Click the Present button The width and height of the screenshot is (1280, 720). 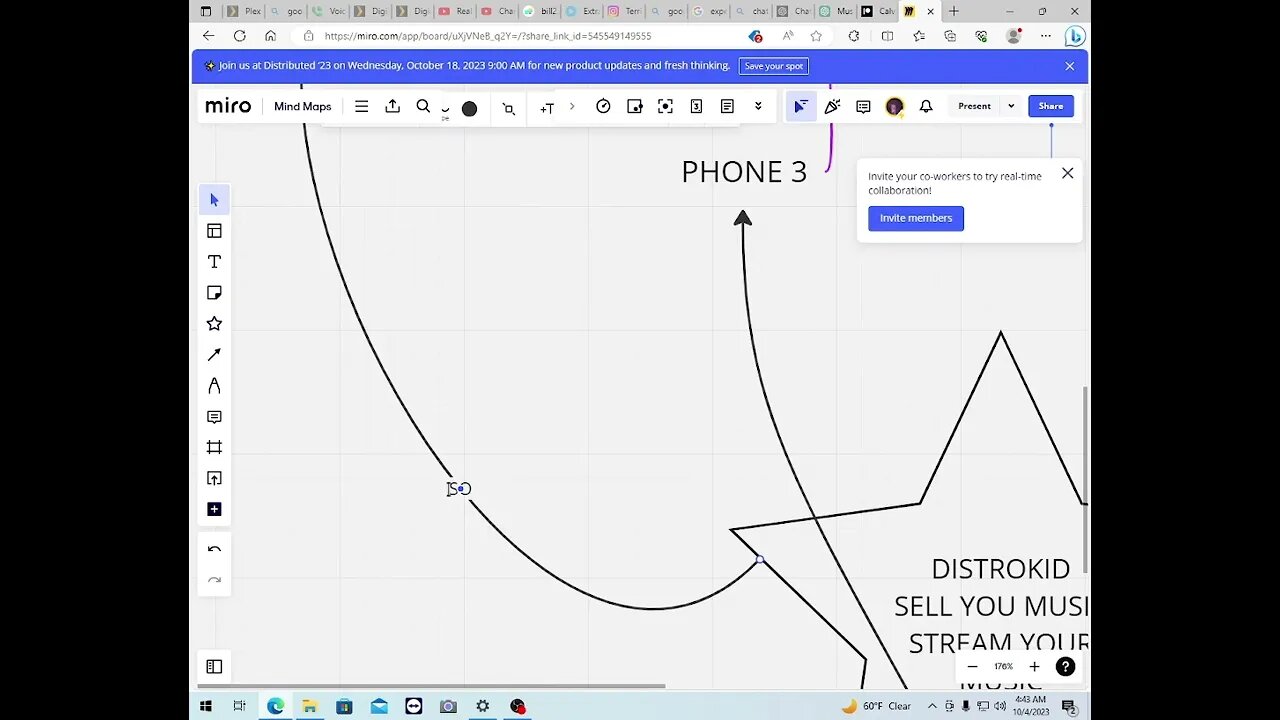(x=974, y=106)
